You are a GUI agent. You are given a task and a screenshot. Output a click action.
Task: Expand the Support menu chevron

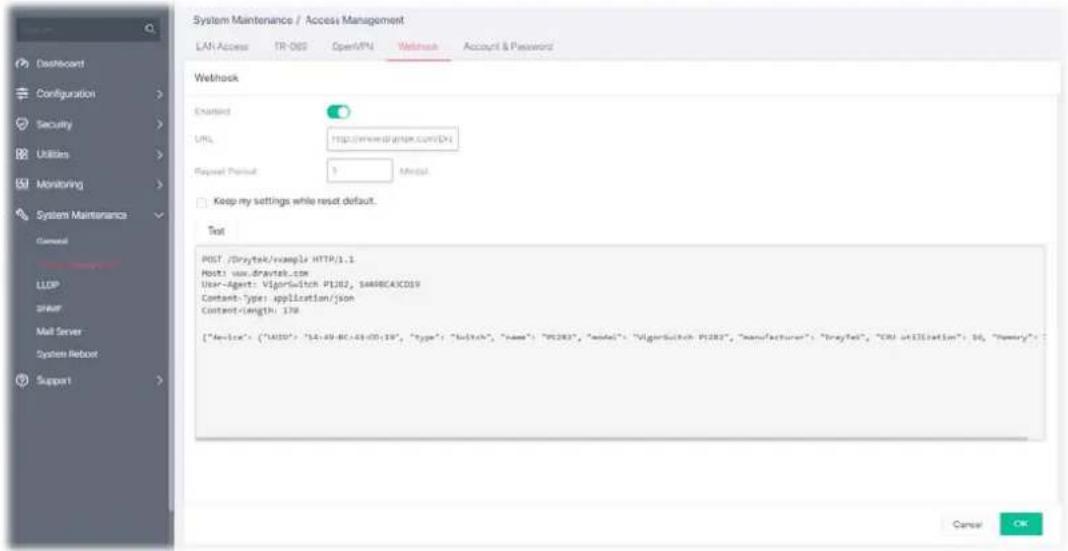coord(159,379)
